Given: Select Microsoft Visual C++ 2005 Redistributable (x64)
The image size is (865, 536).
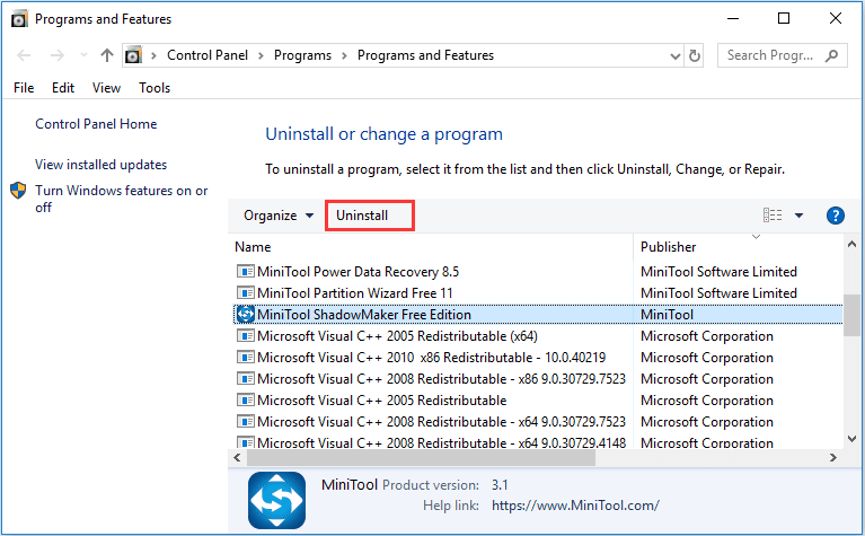Looking at the screenshot, I should tap(397, 336).
